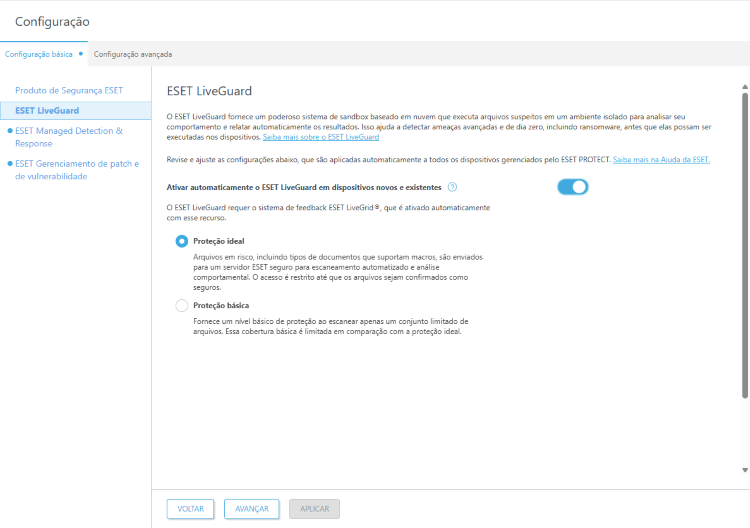
Task: Click the Proteção básica description paragraph
Action: (331, 326)
